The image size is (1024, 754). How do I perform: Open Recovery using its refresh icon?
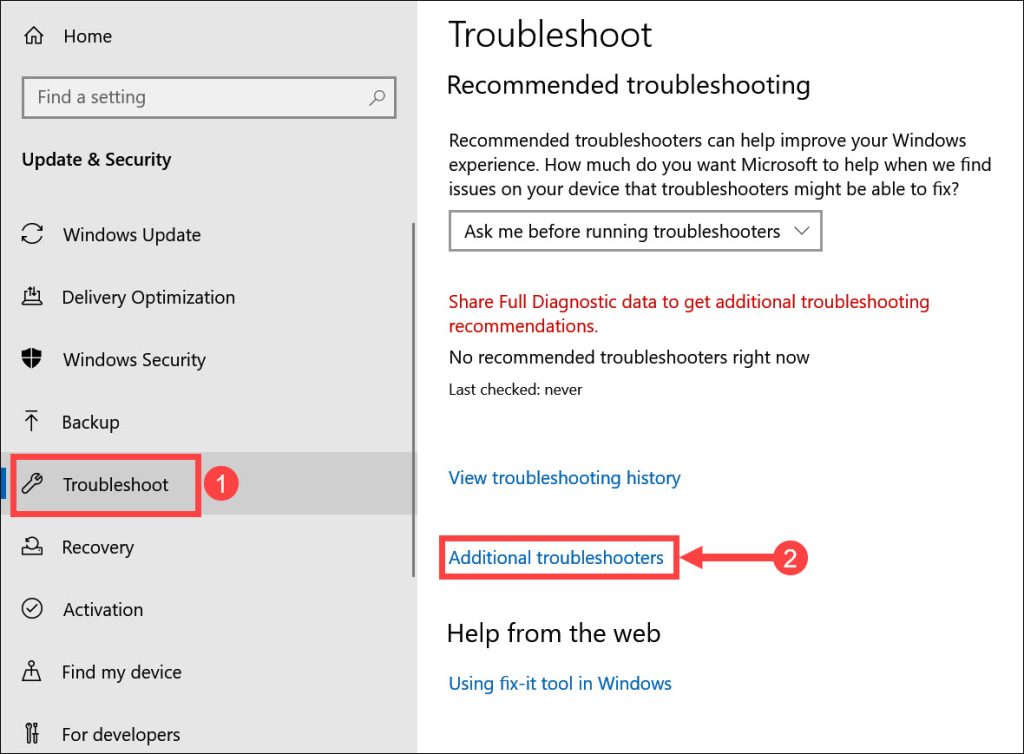click(33, 547)
